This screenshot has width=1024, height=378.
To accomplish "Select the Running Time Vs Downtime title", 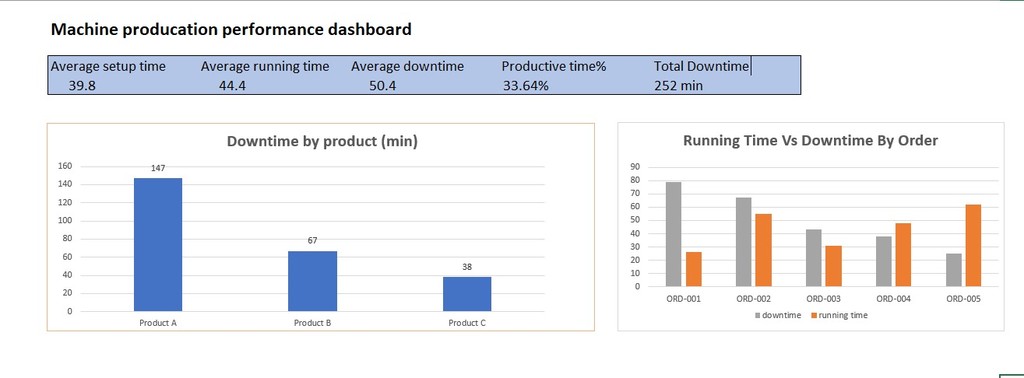I will coord(810,140).
